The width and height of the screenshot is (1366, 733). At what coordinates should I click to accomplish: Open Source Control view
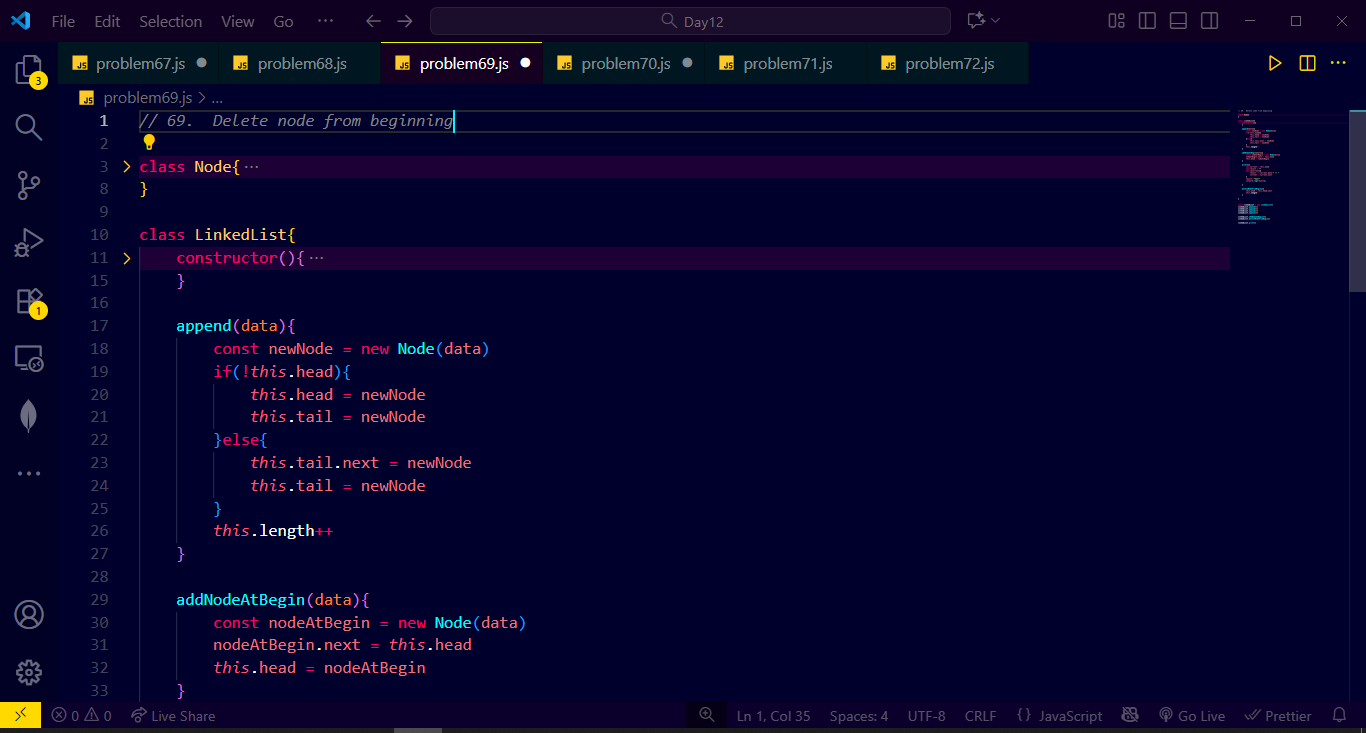coord(29,185)
